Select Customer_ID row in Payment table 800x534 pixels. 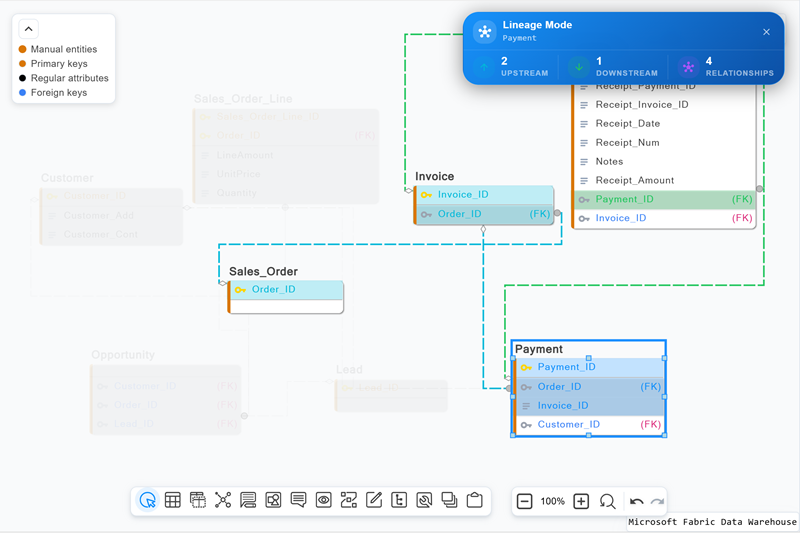tap(589, 425)
